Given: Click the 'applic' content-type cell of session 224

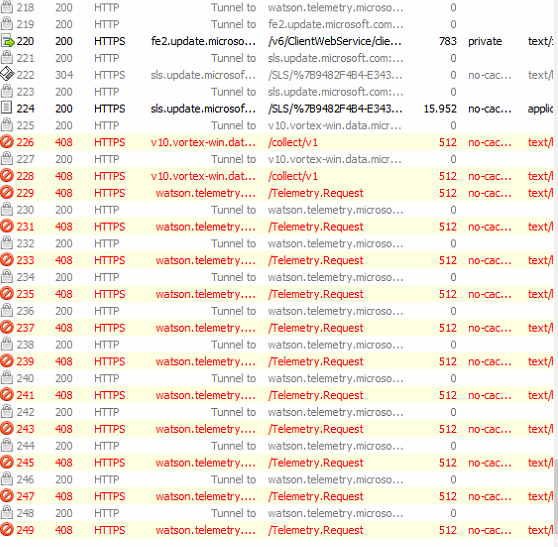Looking at the screenshot, I should pos(540,109).
